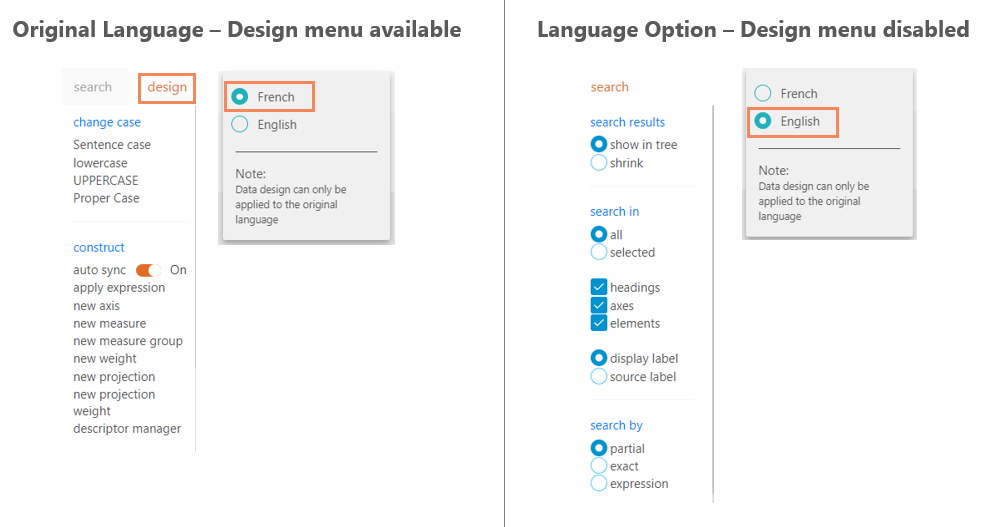Open the design tab in left panel
Screen dimensions: 989x527
(x=167, y=87)
